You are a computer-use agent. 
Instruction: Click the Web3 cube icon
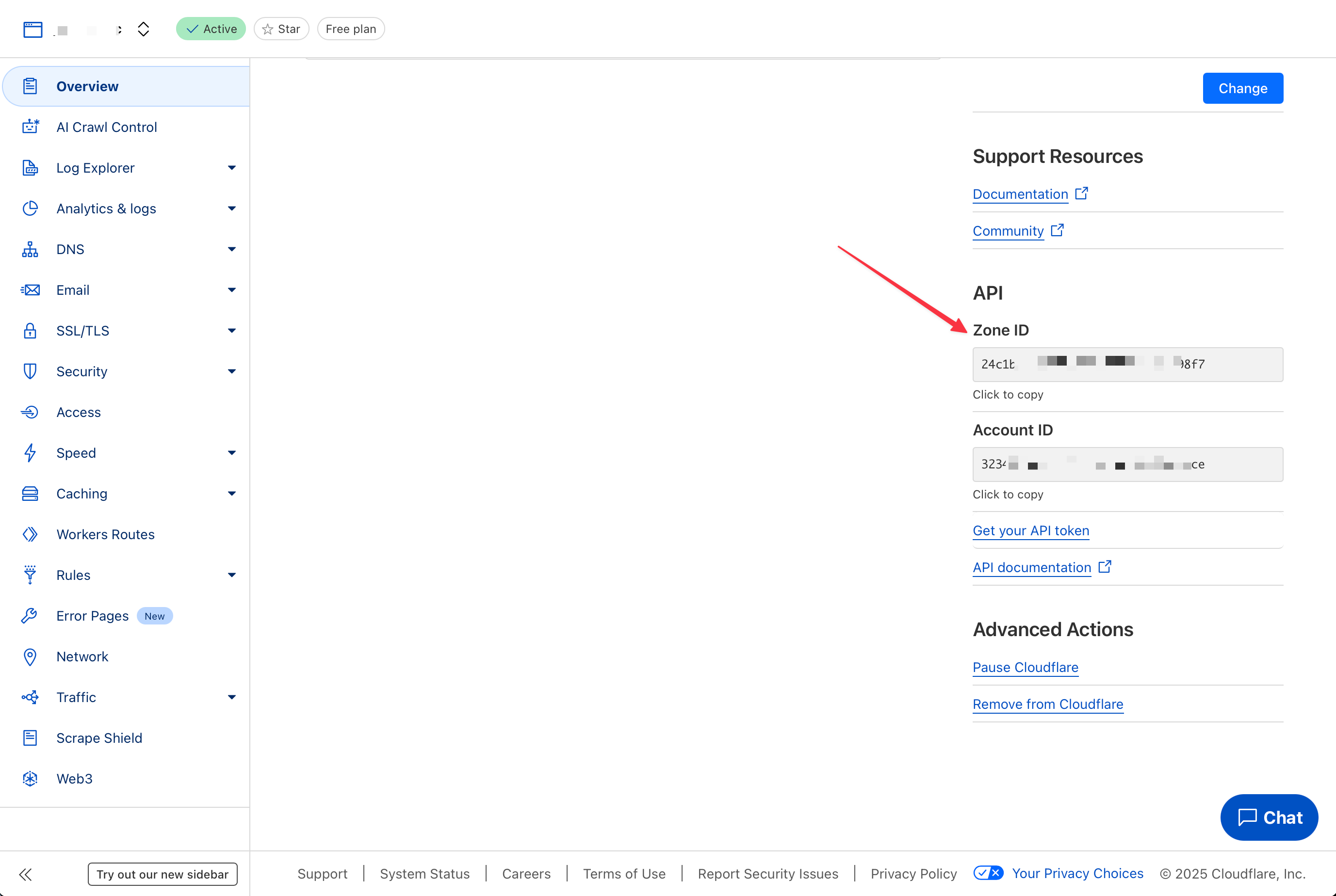tap(30, 778)
